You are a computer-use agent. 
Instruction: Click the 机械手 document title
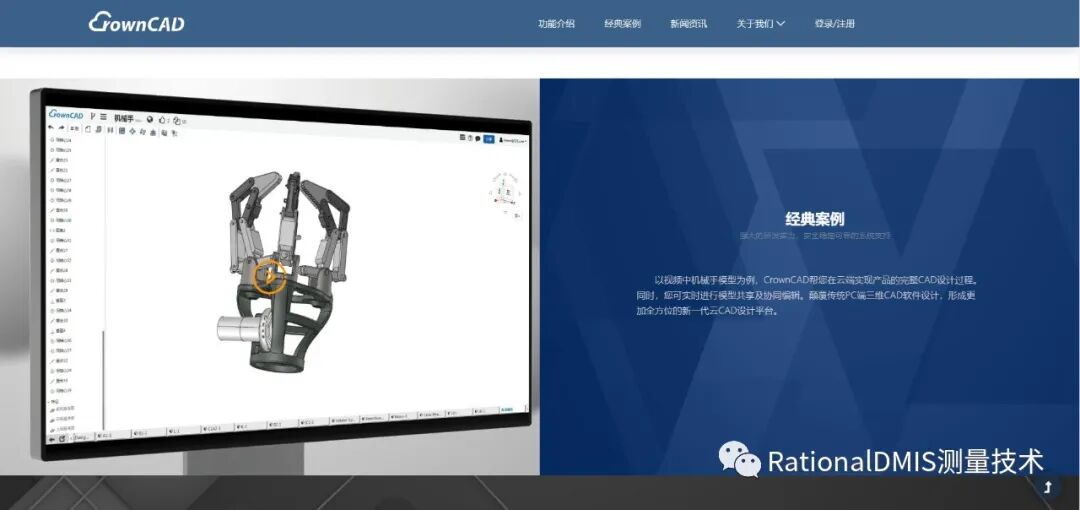(x=124, y=119)
